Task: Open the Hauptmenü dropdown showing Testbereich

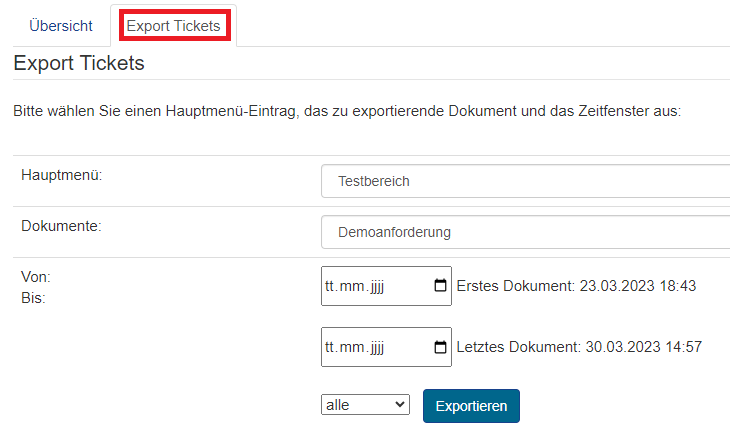Action: (526, 181)
